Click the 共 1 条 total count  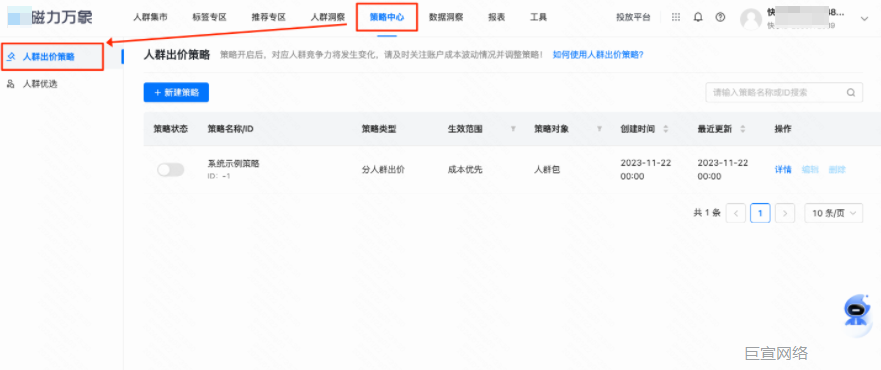tap(707, 213)
